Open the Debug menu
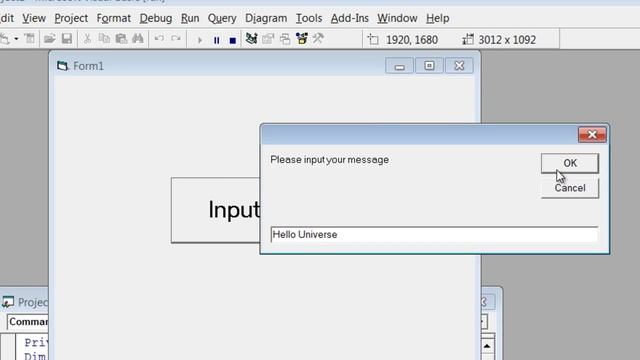 coord(156,18)
